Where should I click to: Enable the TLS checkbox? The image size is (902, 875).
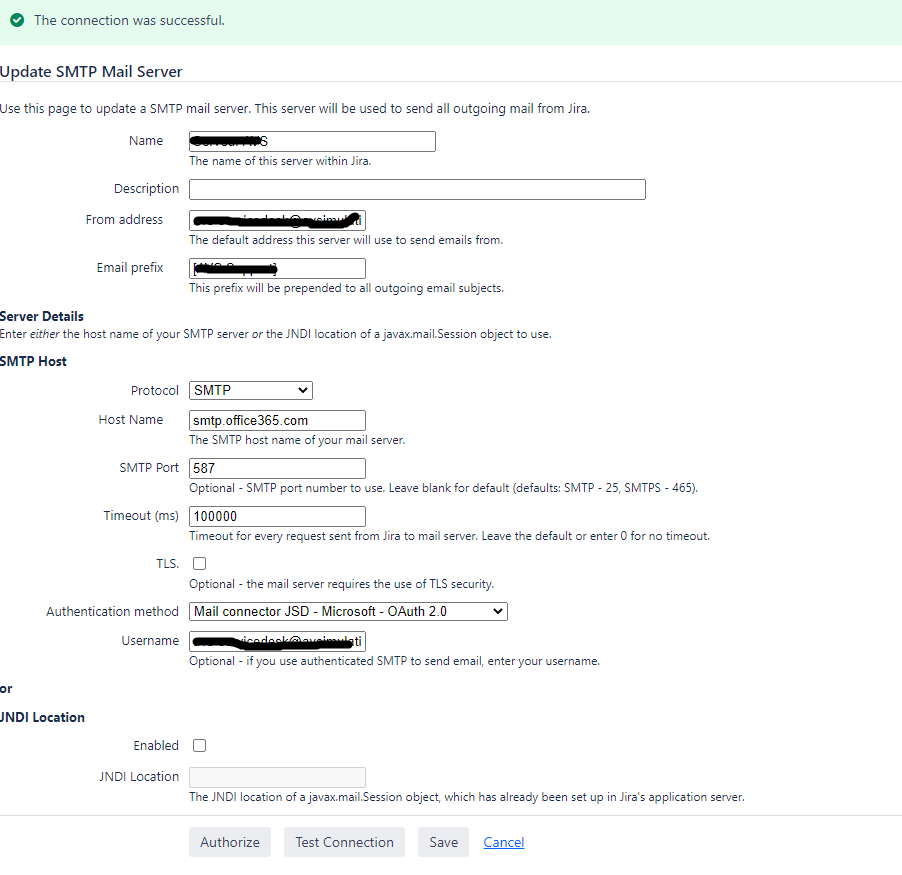pyautogui.click(x=200, y=564)
